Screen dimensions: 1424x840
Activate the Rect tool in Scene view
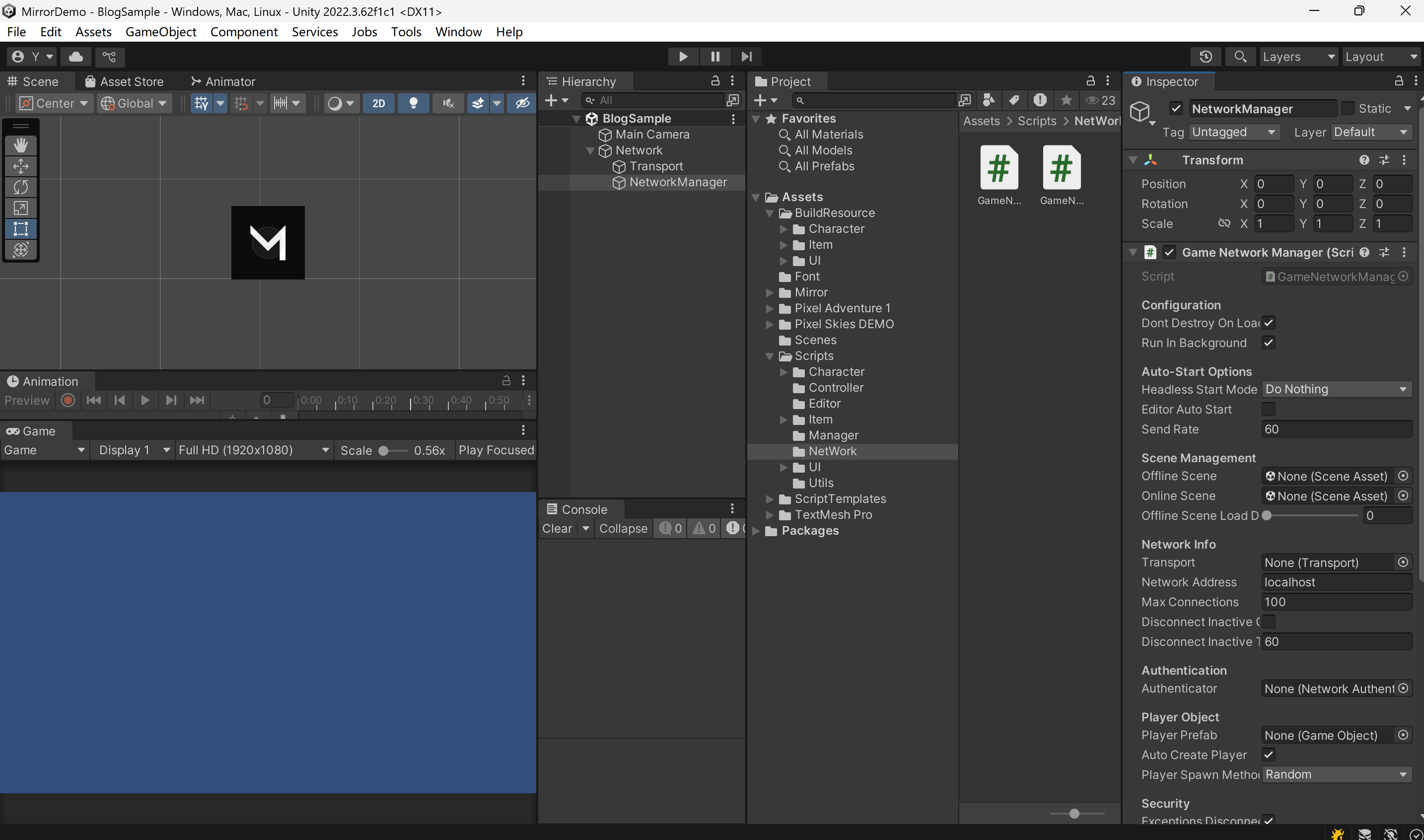21,229
